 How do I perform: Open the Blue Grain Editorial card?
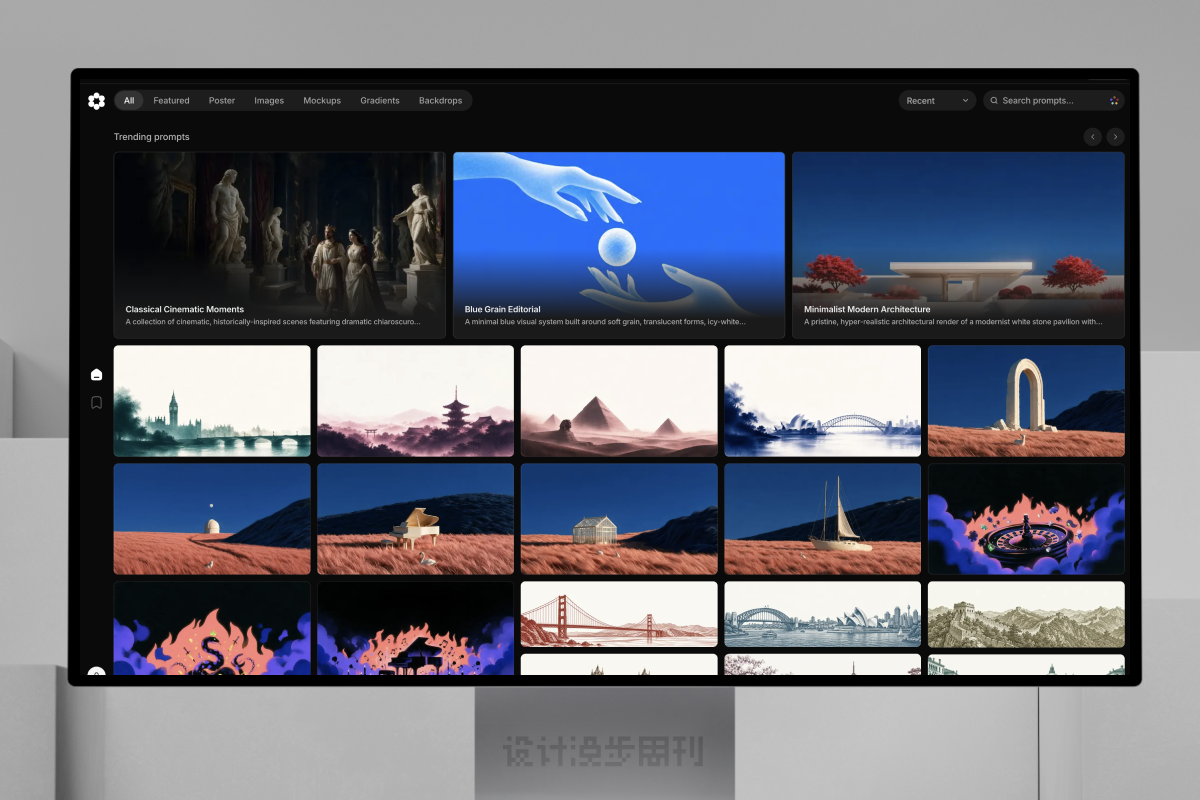coord(619,245)
